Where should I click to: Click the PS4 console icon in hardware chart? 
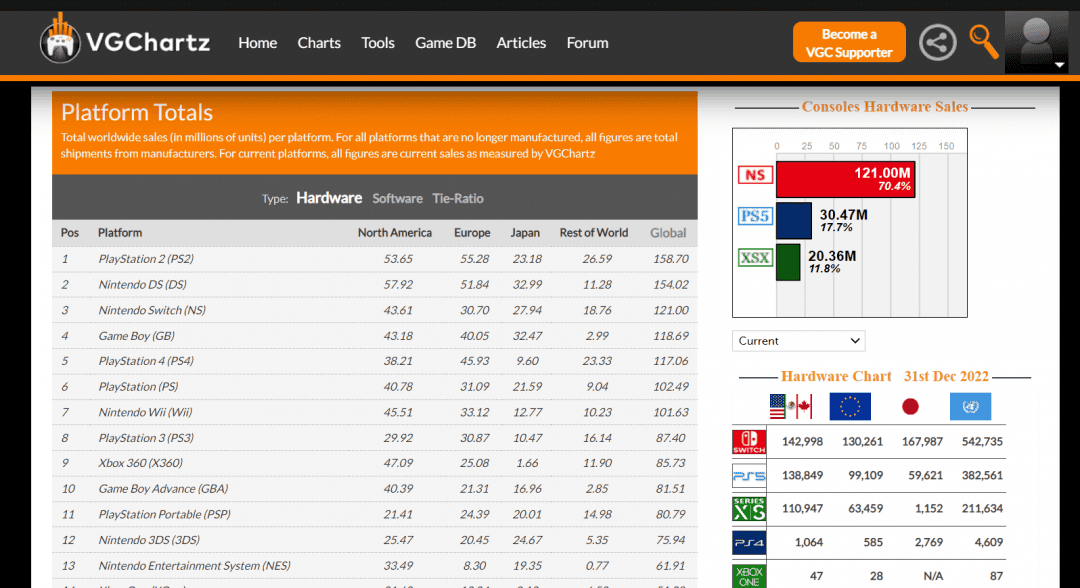click(x=749, y=543)
